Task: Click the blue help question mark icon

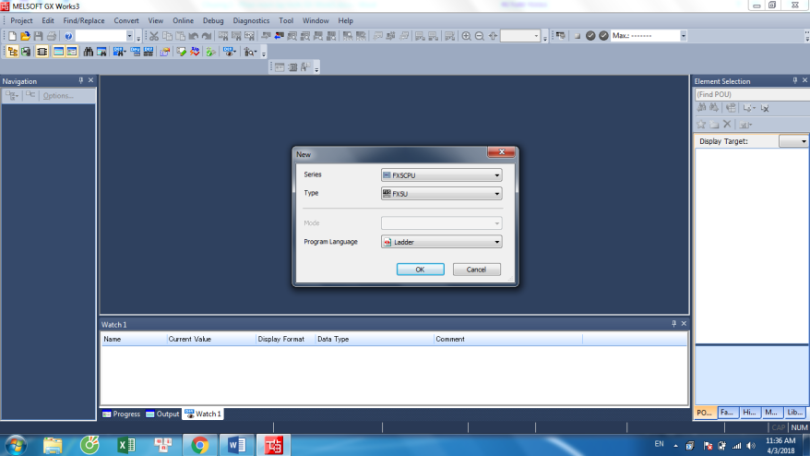Action: [68, 36]
